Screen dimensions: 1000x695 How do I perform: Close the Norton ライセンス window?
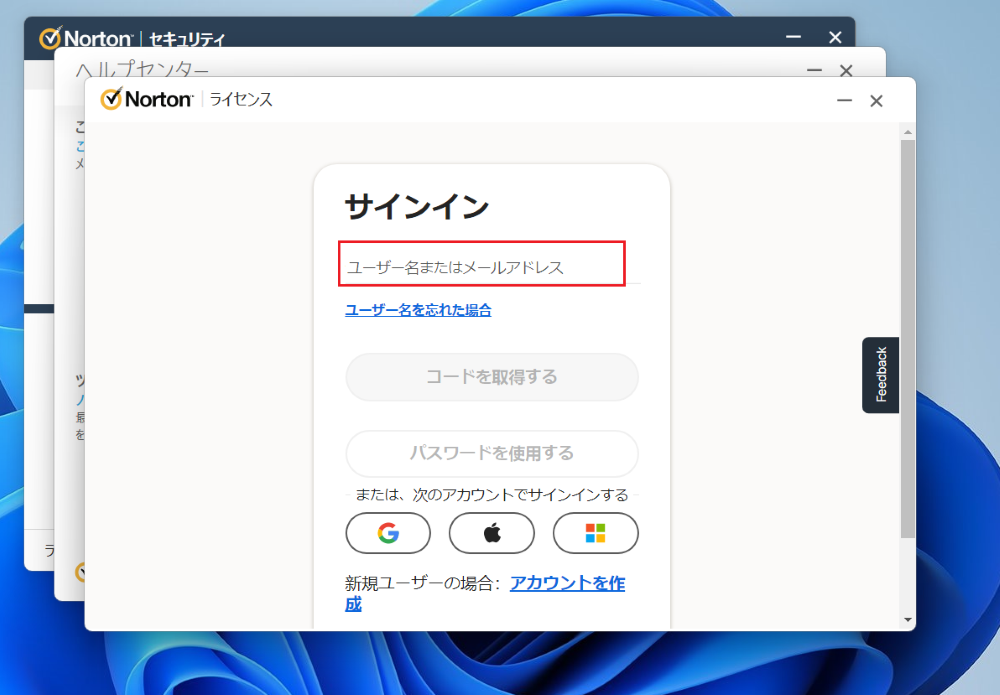[876, 101]
